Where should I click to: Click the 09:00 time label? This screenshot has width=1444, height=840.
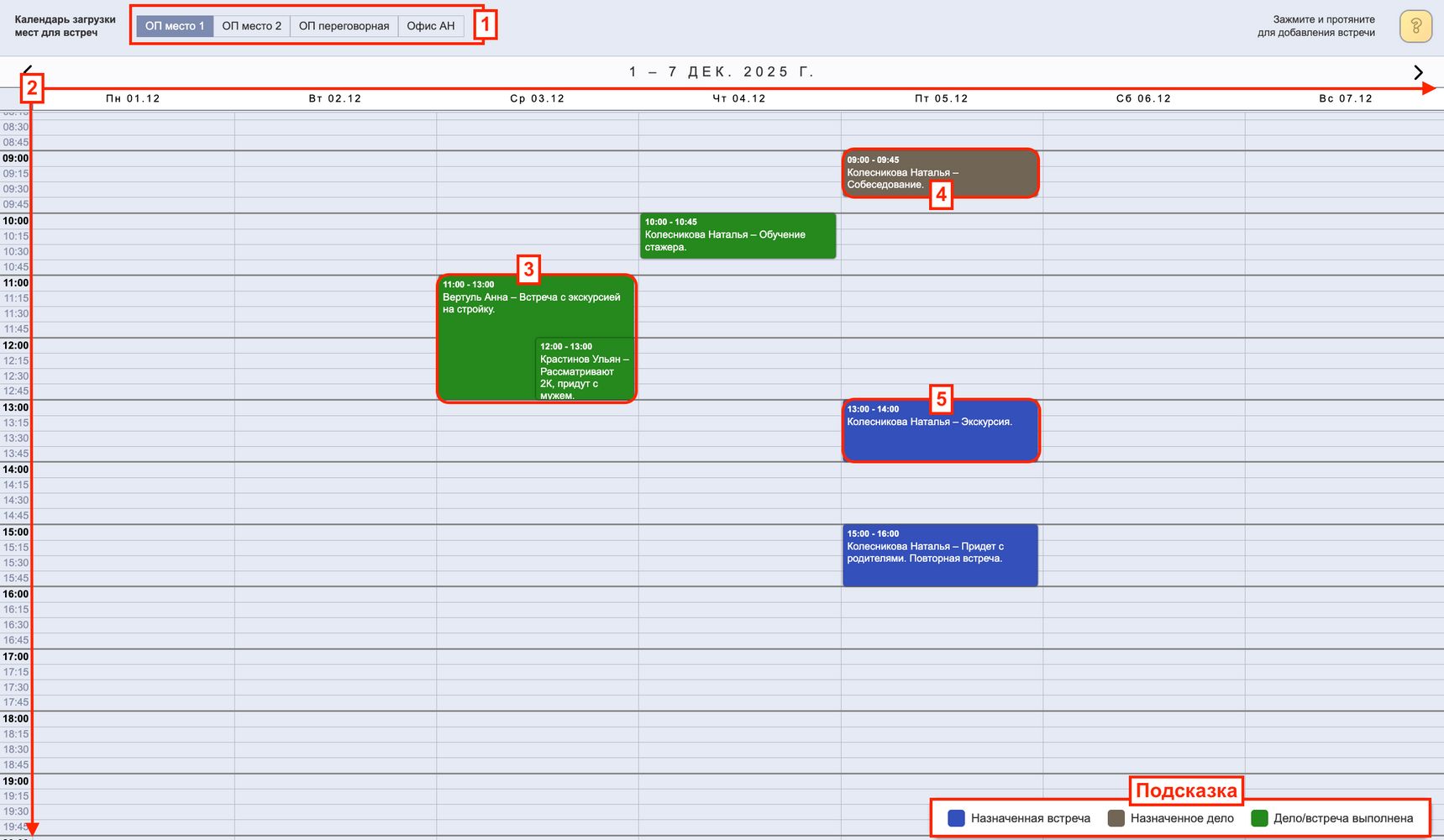[16, 158]
